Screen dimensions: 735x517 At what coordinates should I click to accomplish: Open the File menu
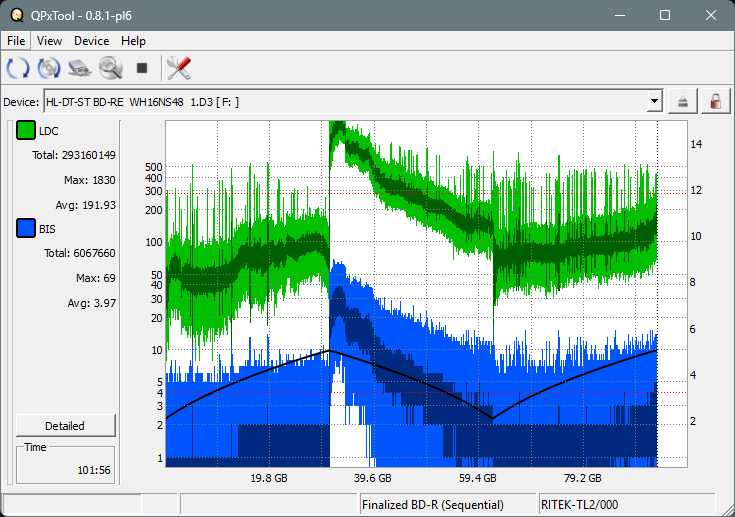point(16,41)
